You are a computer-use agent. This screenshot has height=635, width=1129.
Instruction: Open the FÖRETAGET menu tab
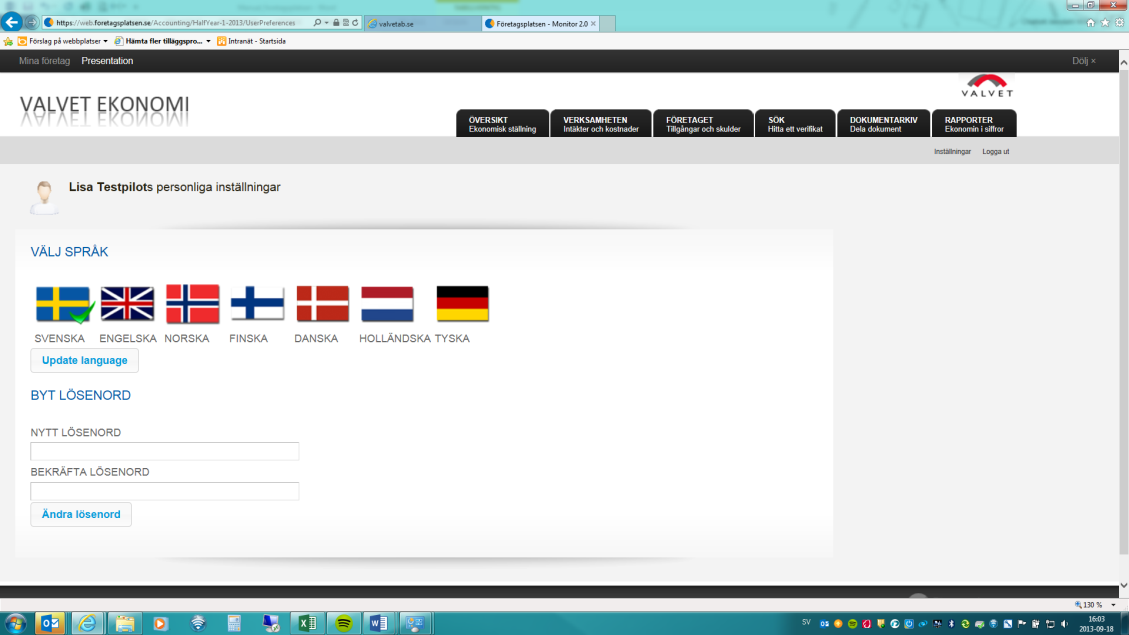[x=703, y=123]
